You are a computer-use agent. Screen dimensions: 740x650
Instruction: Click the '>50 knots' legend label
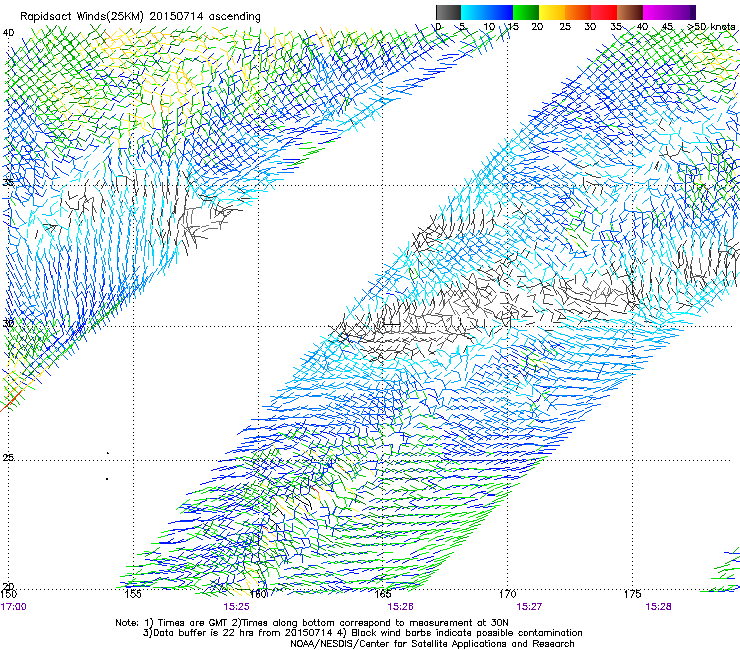[x=711, y=26]
